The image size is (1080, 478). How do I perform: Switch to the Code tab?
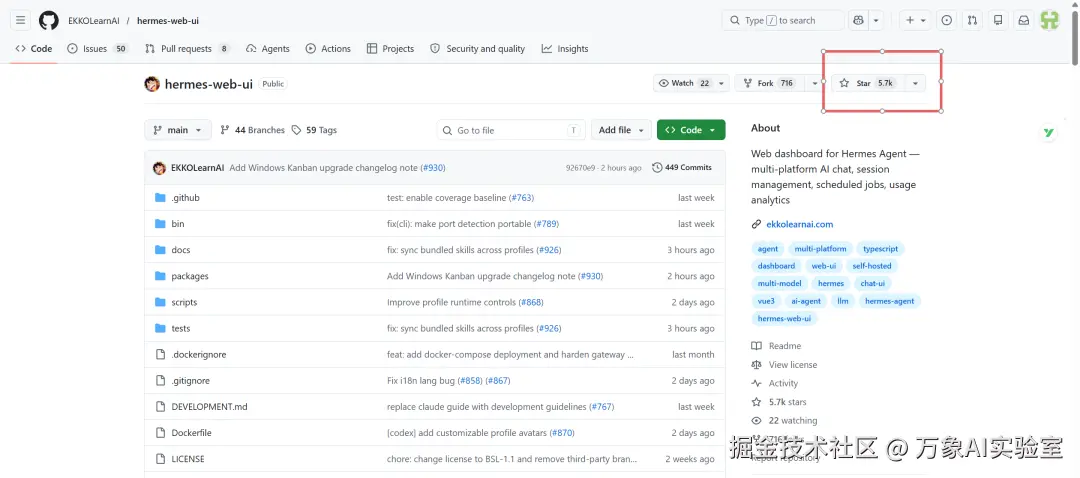click(34, 49)
